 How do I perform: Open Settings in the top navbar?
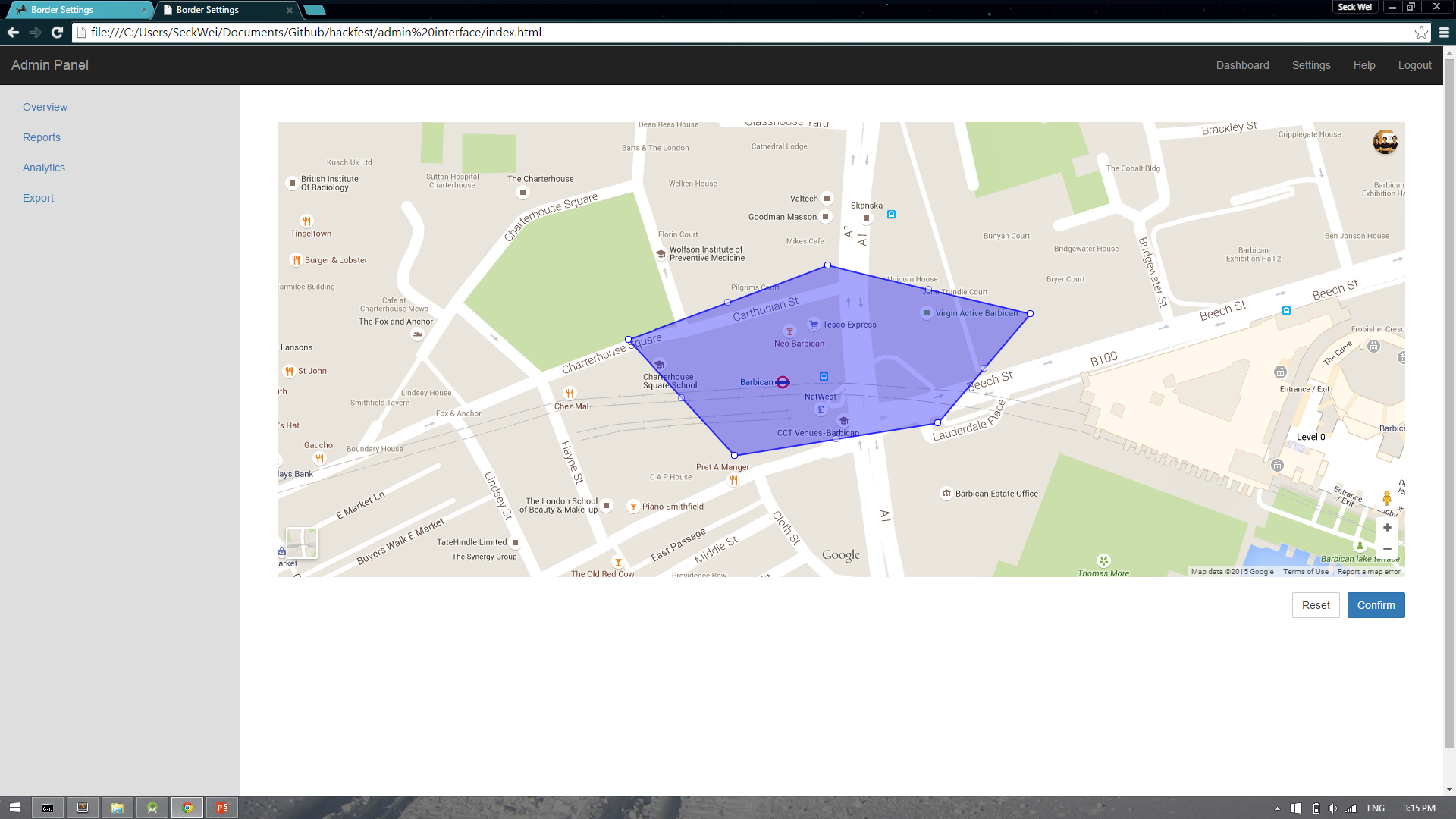(1311, 65)
